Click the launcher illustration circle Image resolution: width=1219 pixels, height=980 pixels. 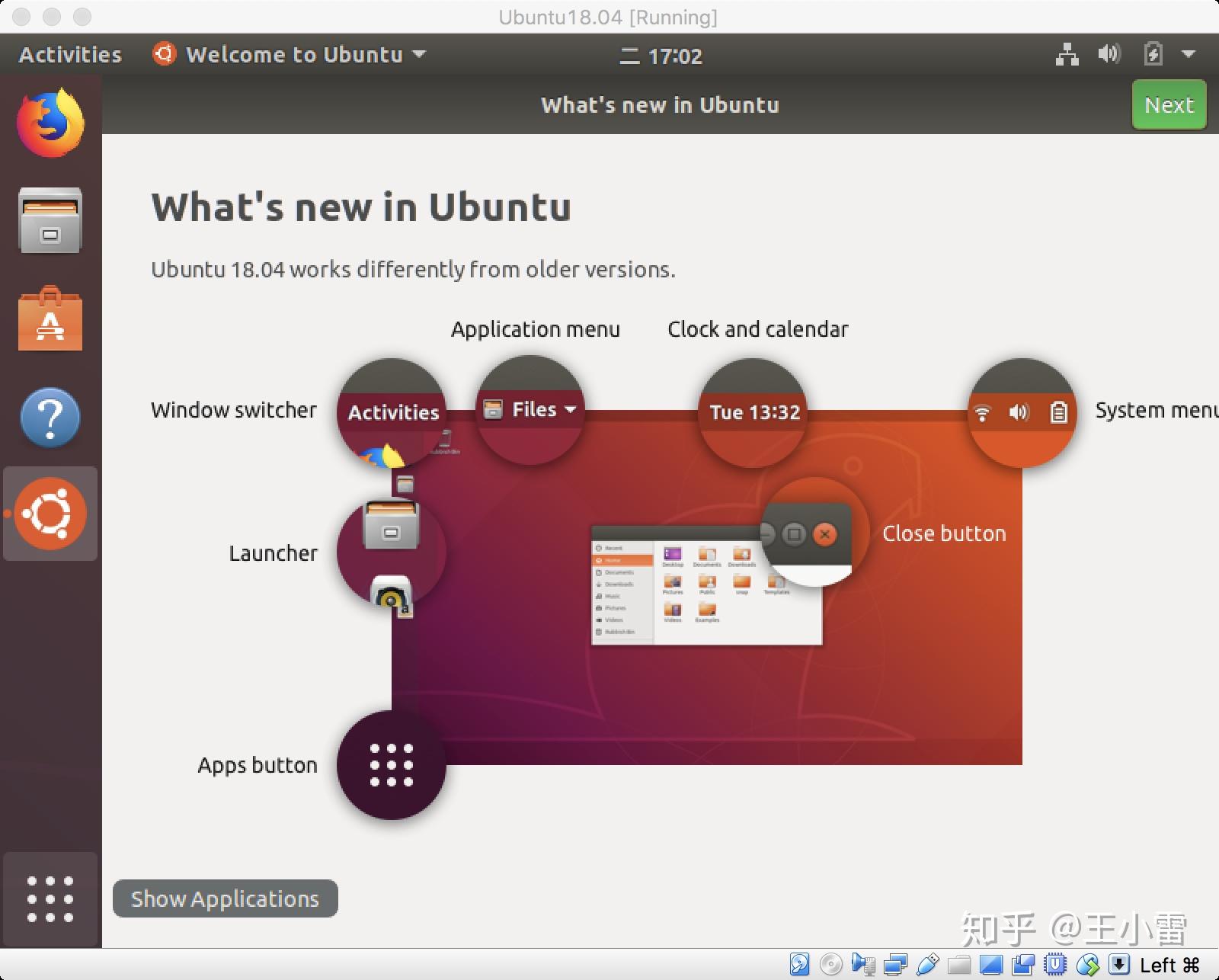pyautogui.click(x=392, y=552)
